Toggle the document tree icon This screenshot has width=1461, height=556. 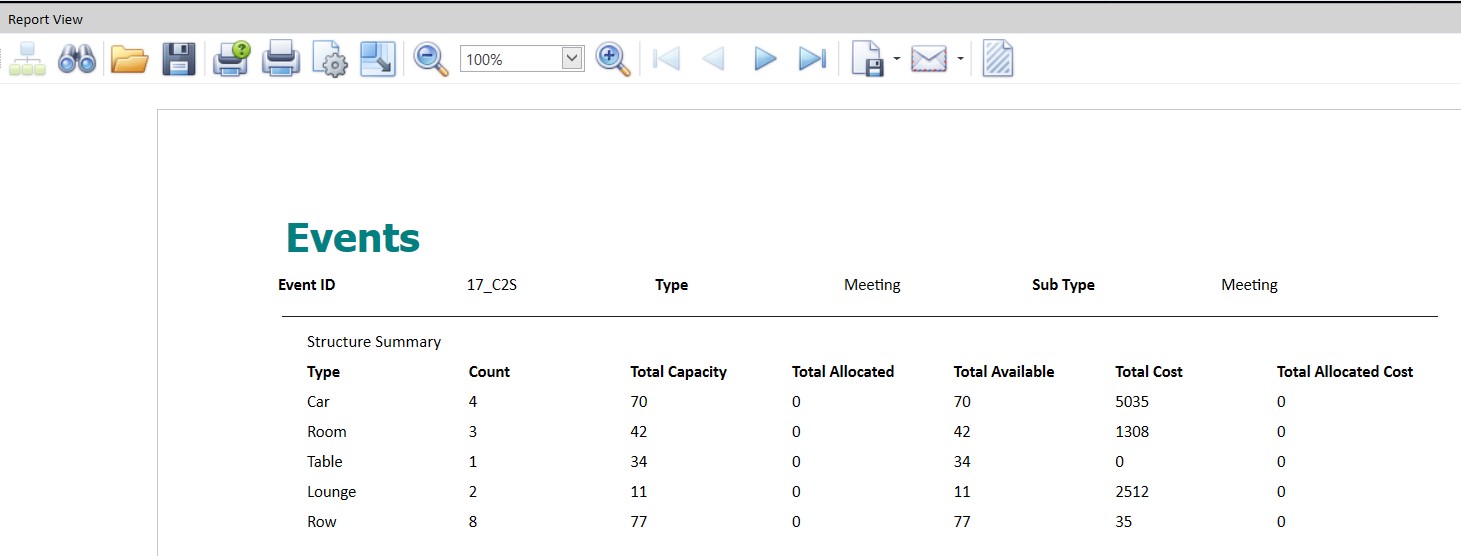(27, 59)
